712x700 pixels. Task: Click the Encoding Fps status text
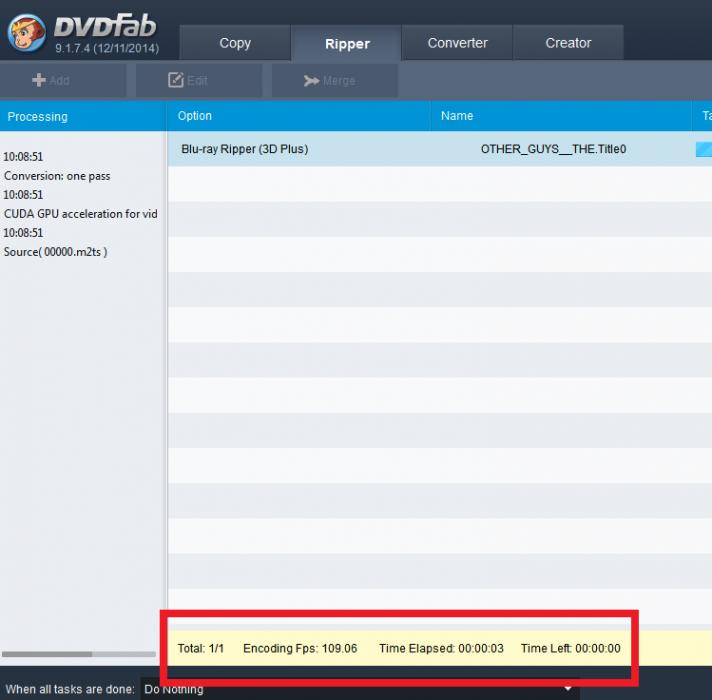[300, 648]
